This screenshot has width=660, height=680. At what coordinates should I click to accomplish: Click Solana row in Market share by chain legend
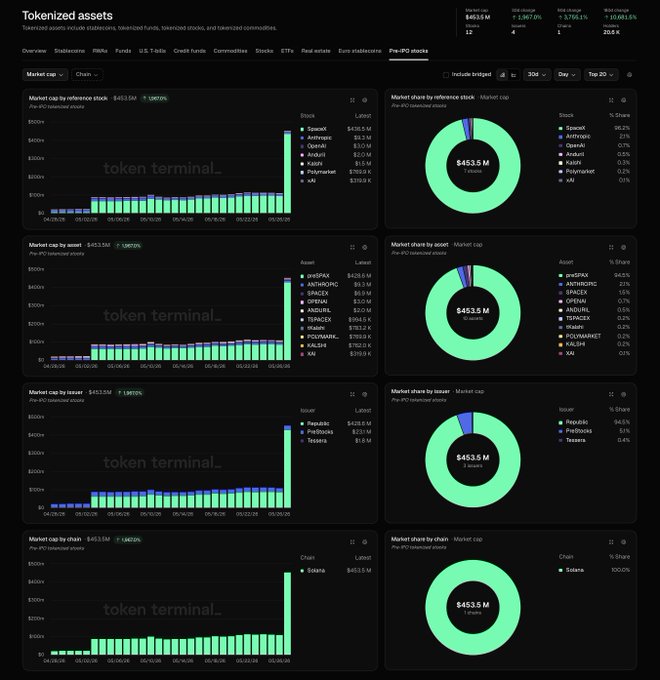point(594,570)
